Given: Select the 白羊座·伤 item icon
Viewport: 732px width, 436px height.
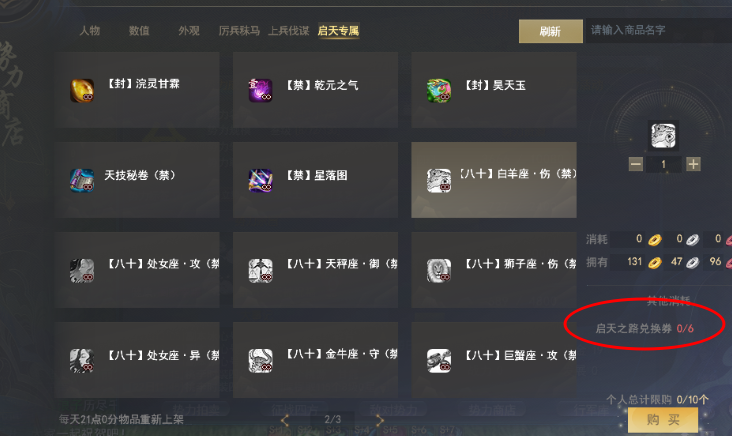Looking at the screenshot, I should (x=439, y=180).
